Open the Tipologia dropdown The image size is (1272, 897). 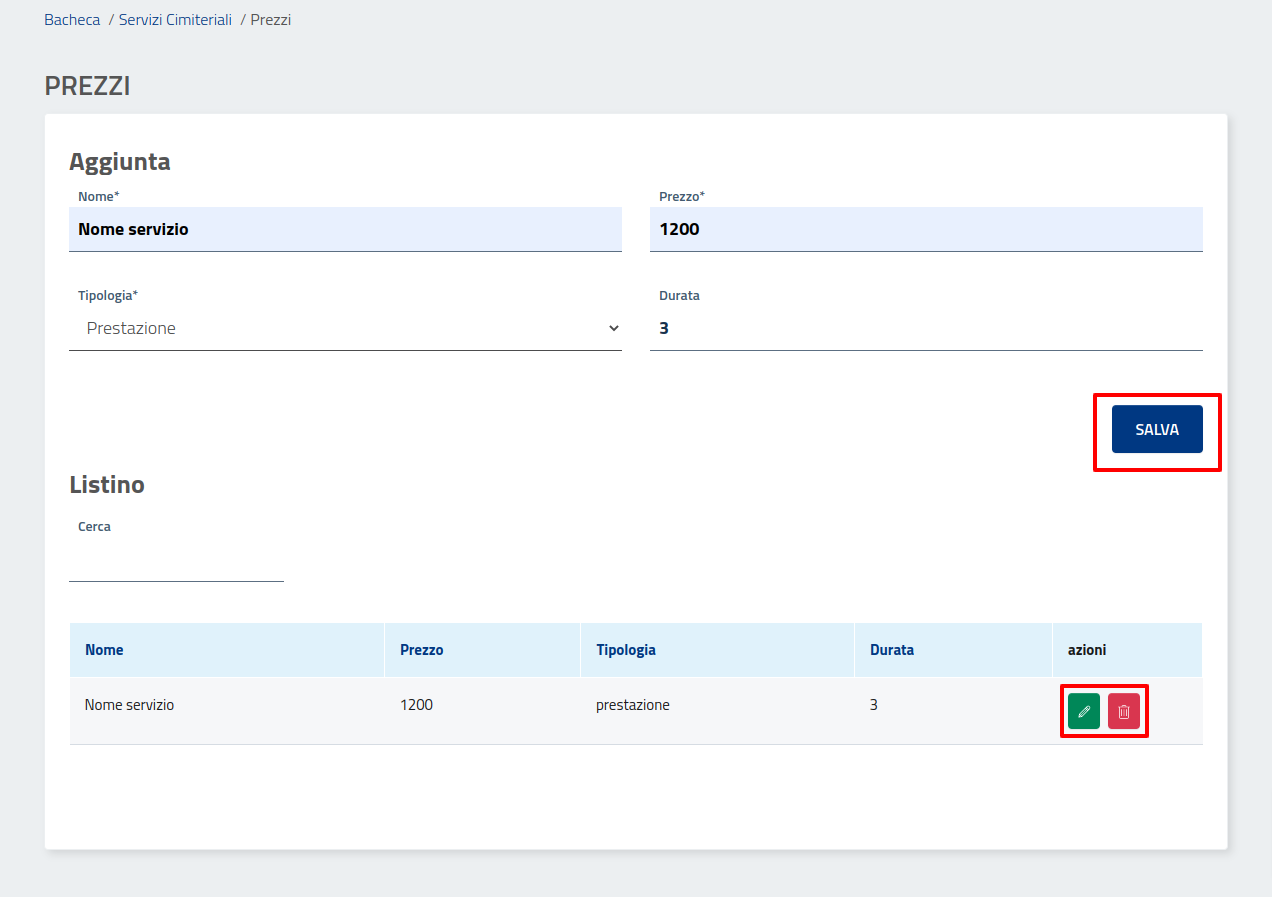click(345, 328)
